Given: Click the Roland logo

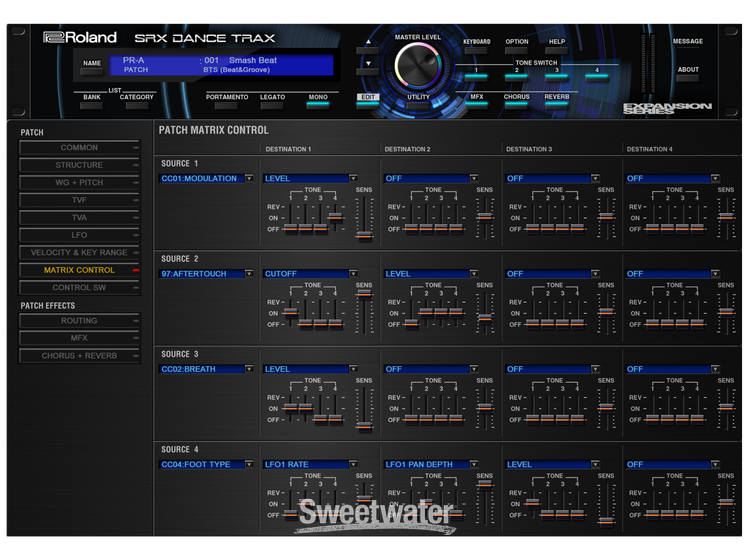Looking at the screenshot, I should tap(80, 37).
